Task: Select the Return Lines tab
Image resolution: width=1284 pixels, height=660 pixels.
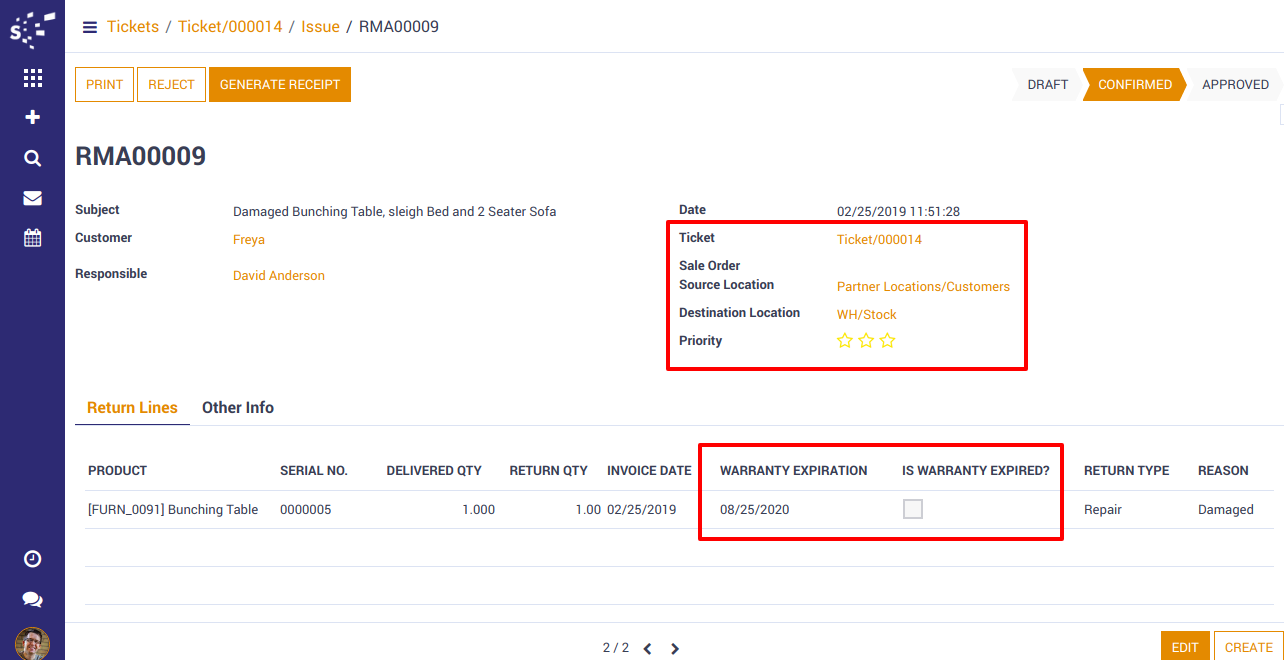Action: (132, 408)
